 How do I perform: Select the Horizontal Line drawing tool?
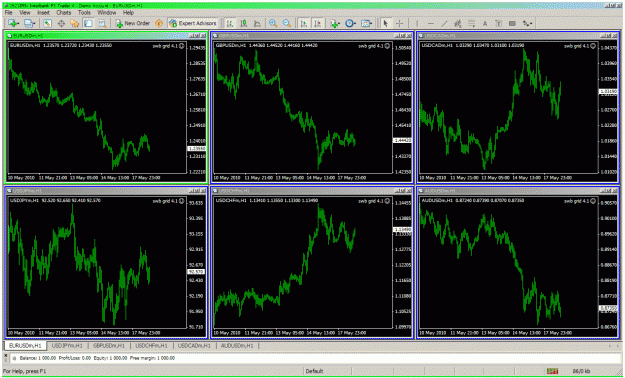430,24
